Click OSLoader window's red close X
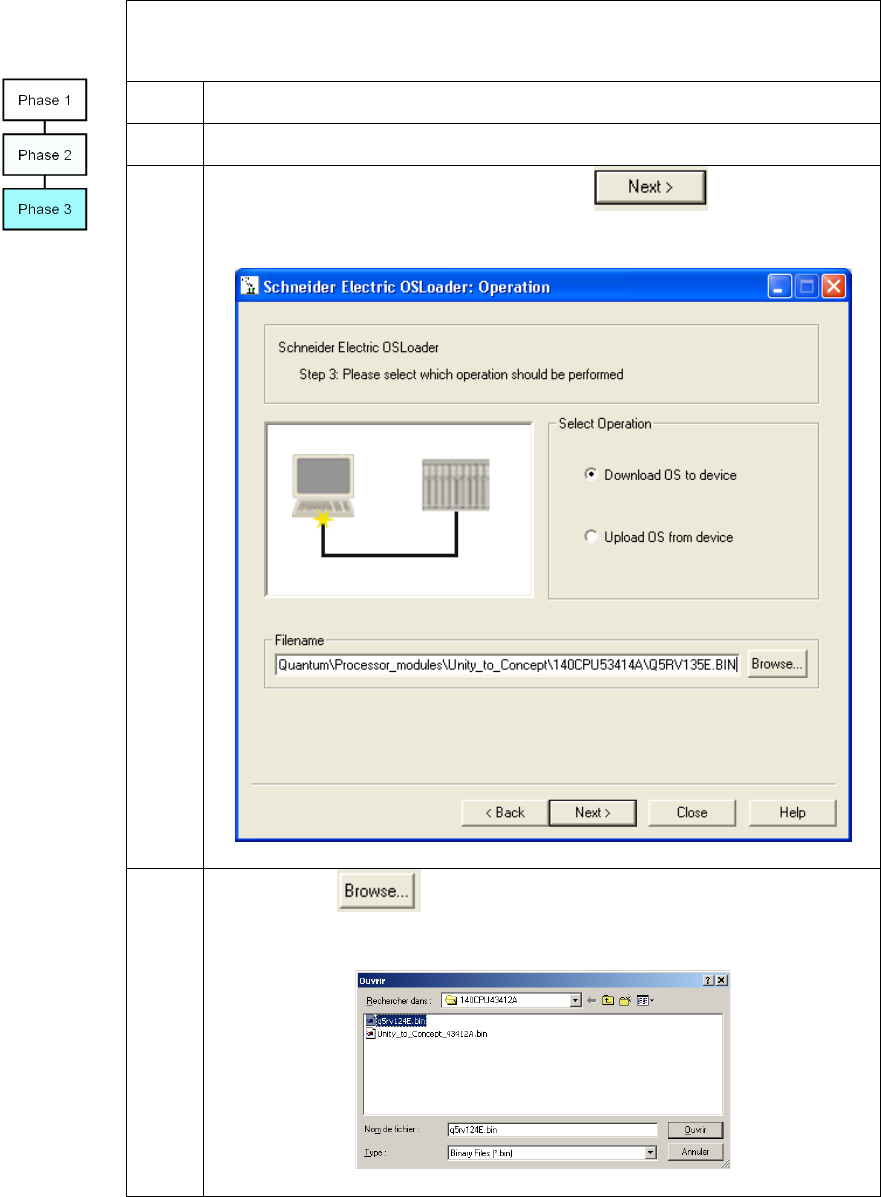 coord(833,287)
